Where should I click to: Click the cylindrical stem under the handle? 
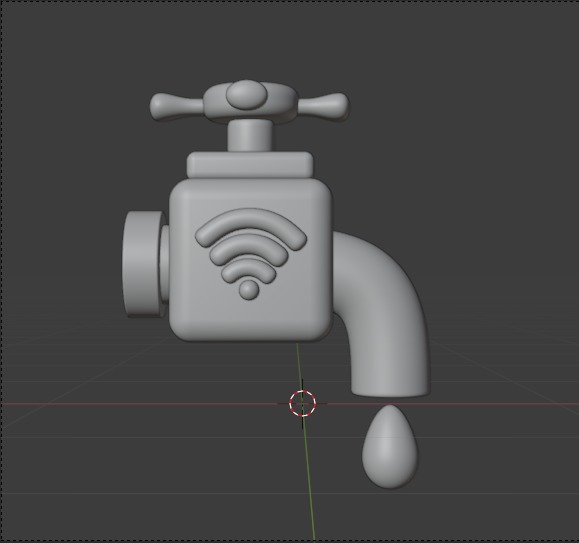[x=250, y=136]
